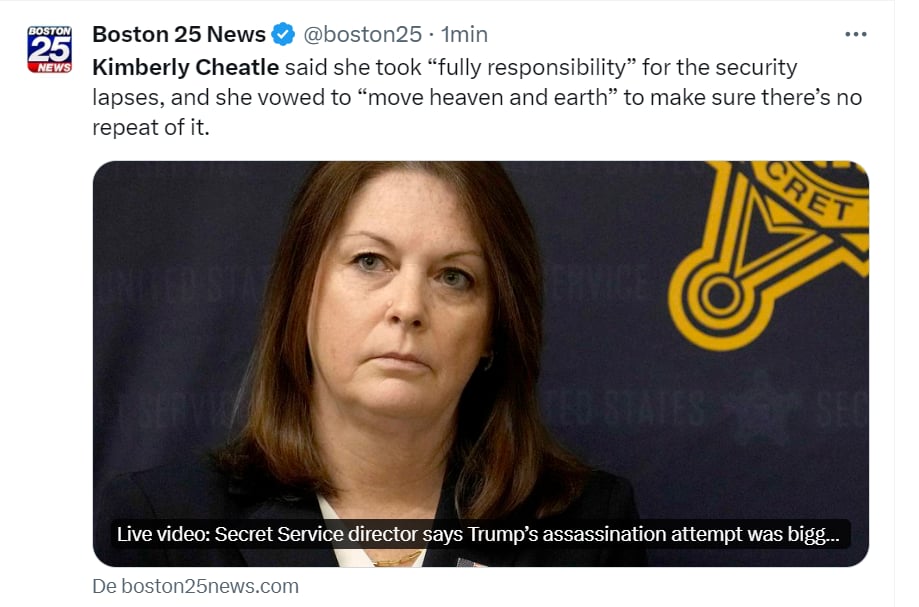Screen dimensions: 919x607
Task: Click the red NEWS banner on the avatar
Action: point(51,68)
